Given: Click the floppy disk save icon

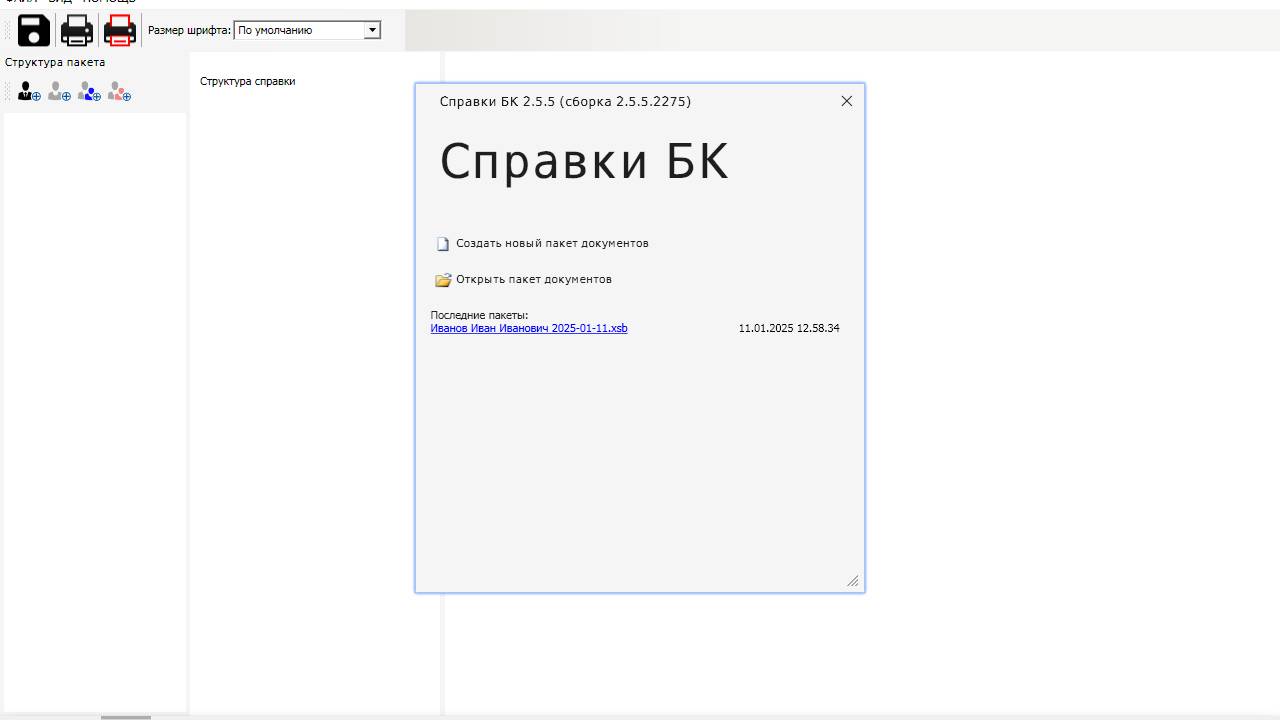Looking at the screenshot, I should (x=34, y=31).
